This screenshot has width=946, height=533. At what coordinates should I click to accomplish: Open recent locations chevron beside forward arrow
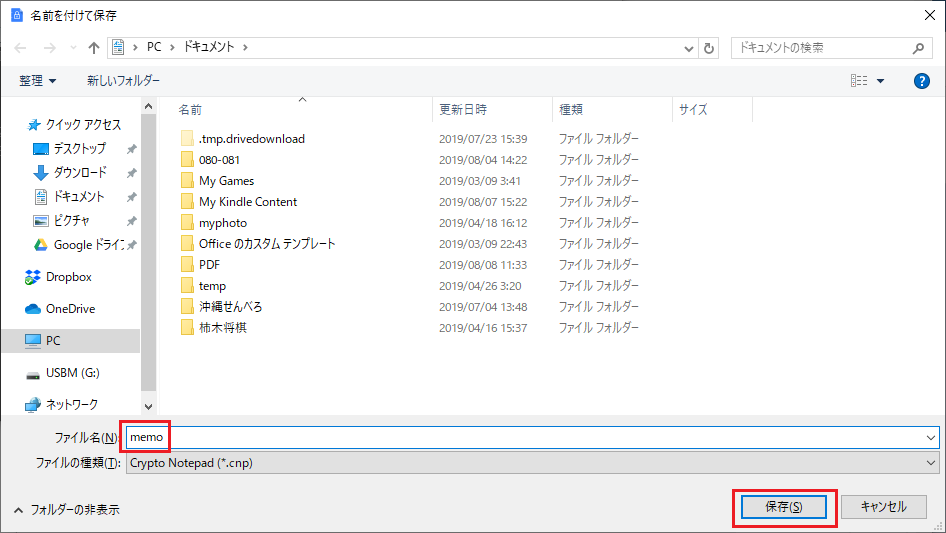click(73, 48)
